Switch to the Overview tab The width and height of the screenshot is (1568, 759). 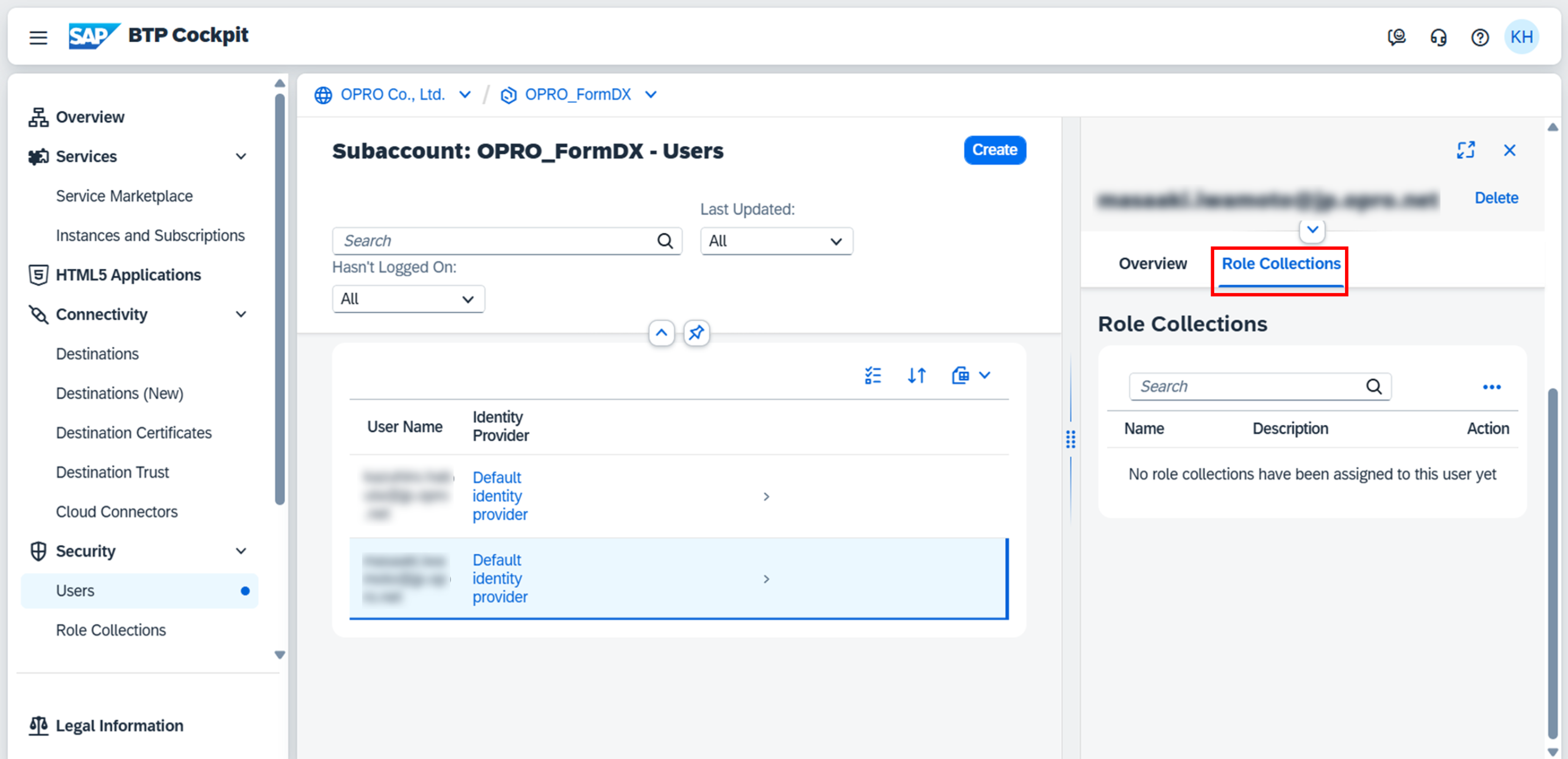(x=1152, y=264)
